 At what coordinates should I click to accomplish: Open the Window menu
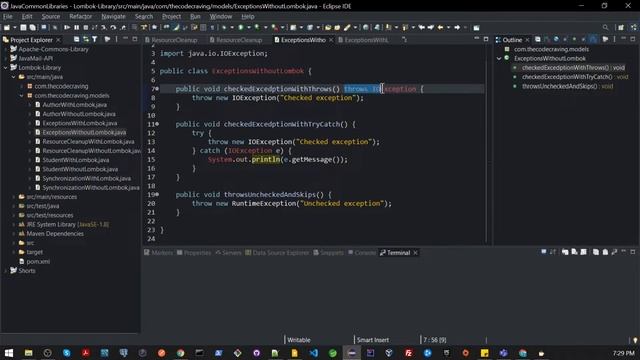point(221,16)
